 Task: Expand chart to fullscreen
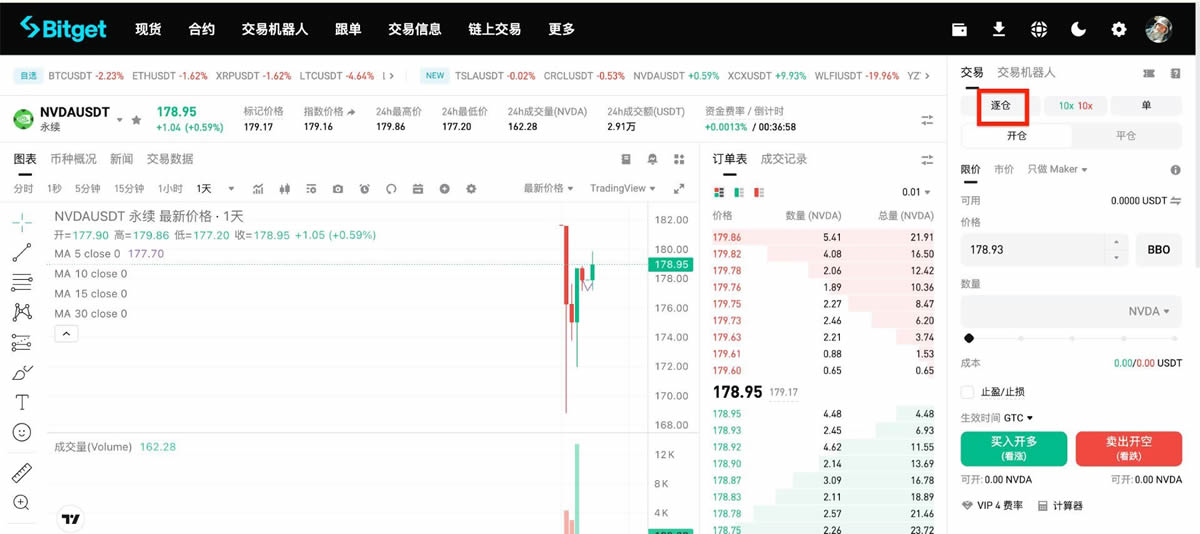coord(679,189)
